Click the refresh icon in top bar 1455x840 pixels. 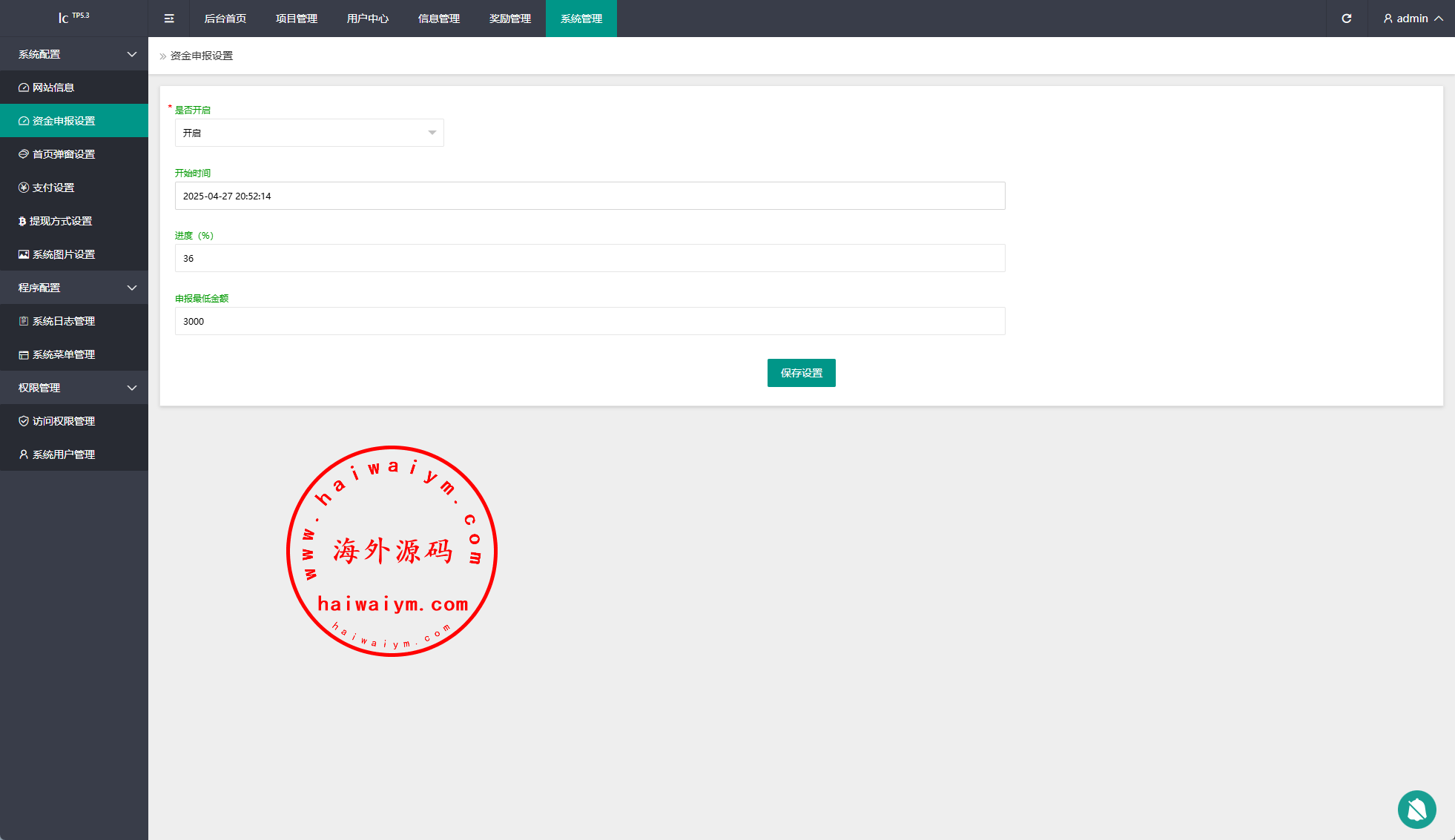pos(1347,19)
